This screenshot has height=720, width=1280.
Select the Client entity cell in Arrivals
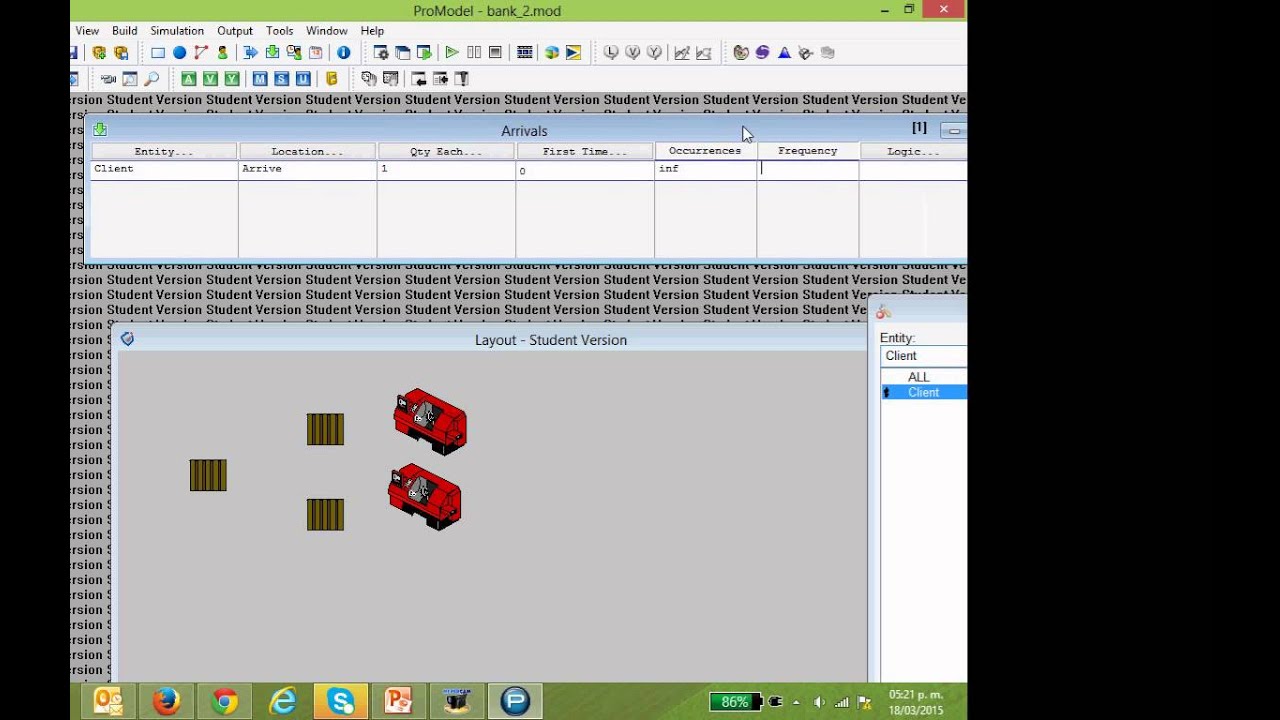164,170
